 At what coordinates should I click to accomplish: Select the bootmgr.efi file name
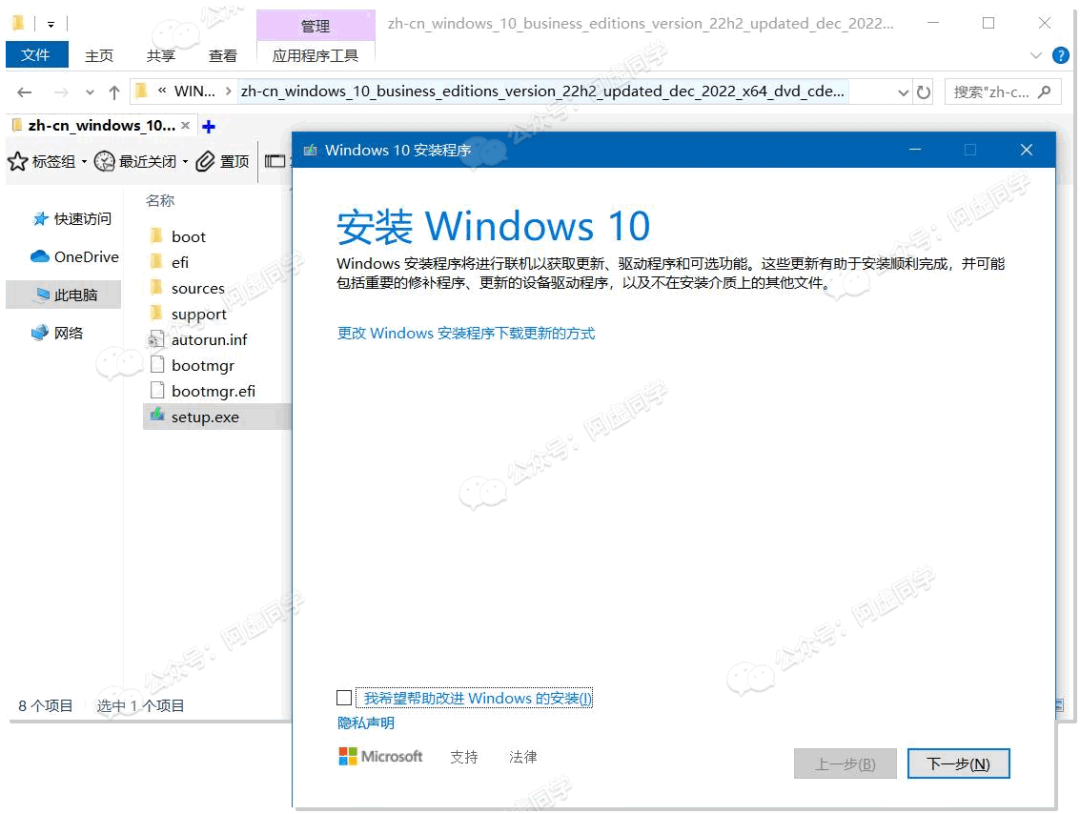click(214, 391)
